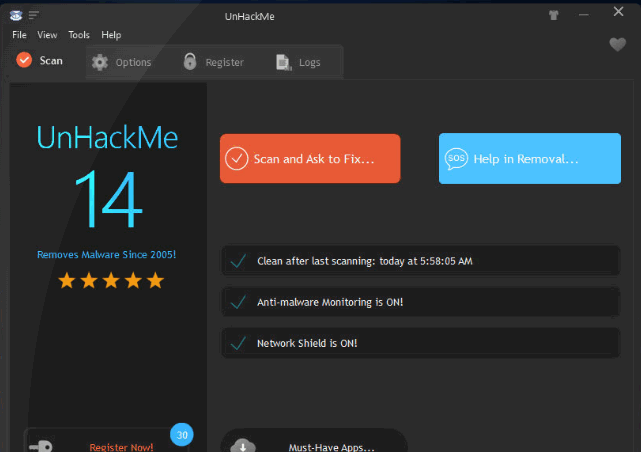Open the Help menu
This screenshot has height=452, width=641.
coord(111,35)
